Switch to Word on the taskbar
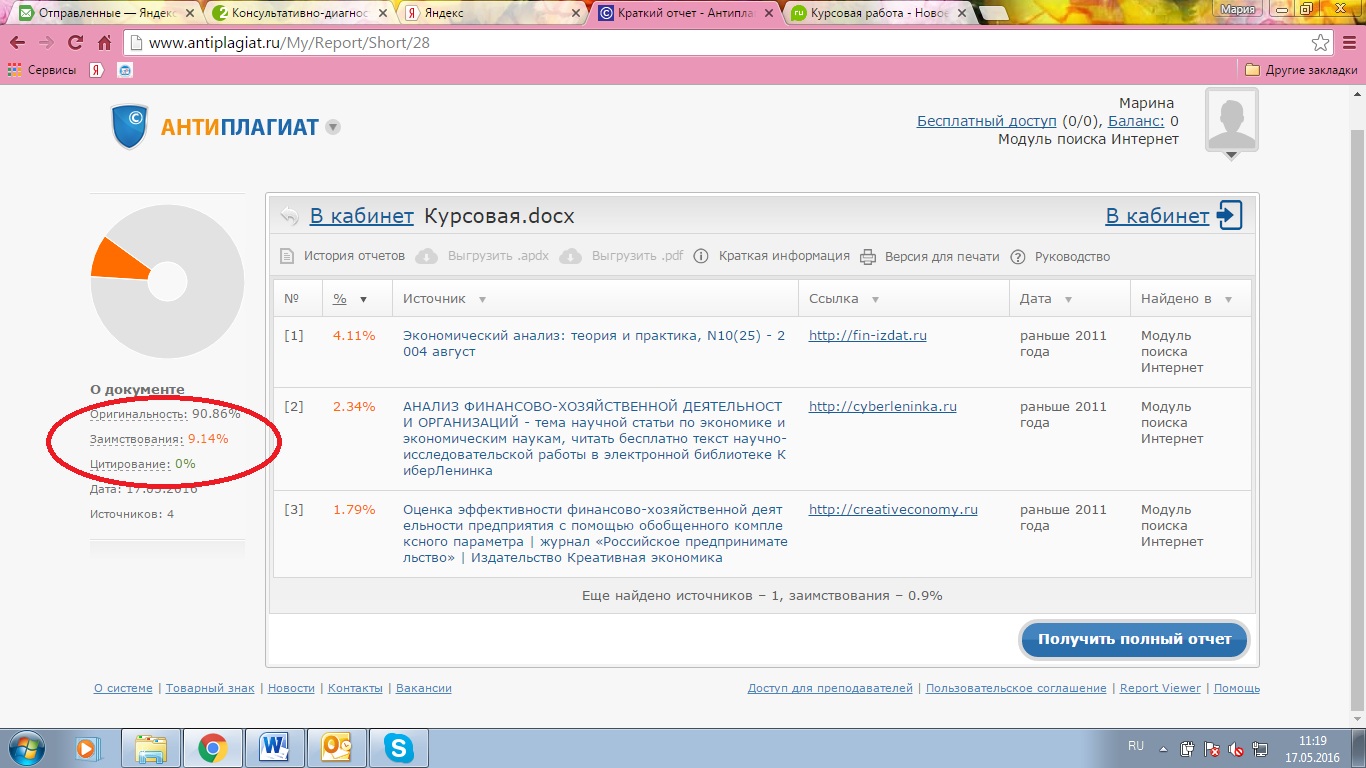 [x=274, y=748]
